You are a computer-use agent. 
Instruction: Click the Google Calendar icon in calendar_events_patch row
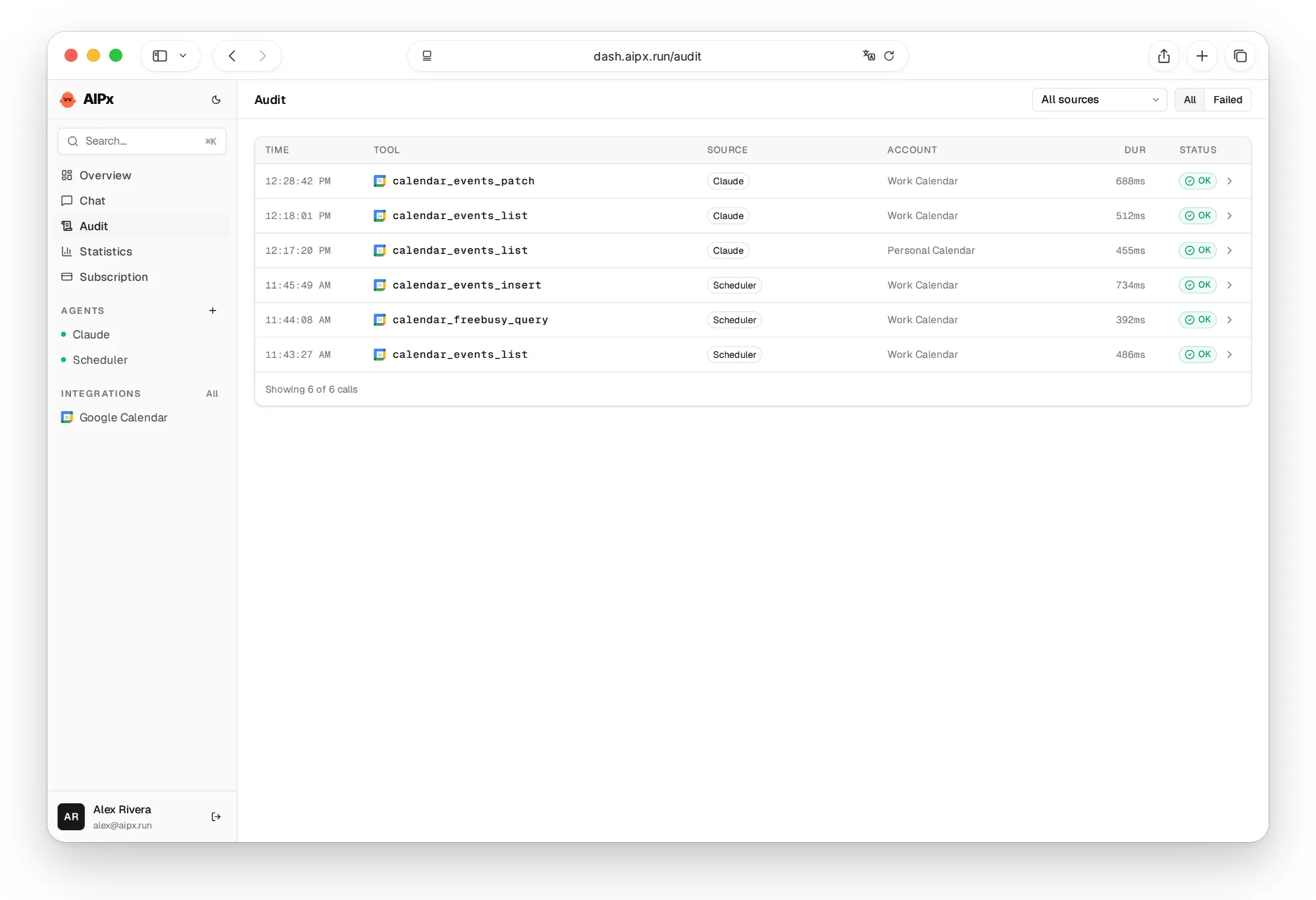pos(380,181)
